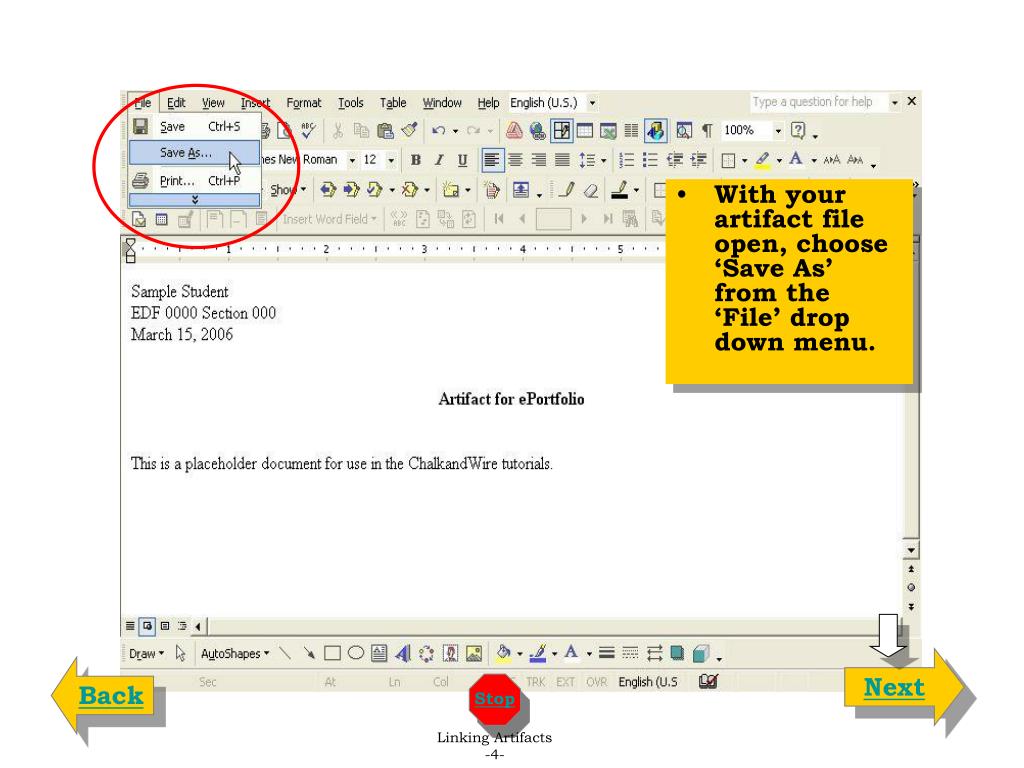Toggle Bold formatting button
This screenshot has height=768, width=1024.
click(x=415, y=160)
